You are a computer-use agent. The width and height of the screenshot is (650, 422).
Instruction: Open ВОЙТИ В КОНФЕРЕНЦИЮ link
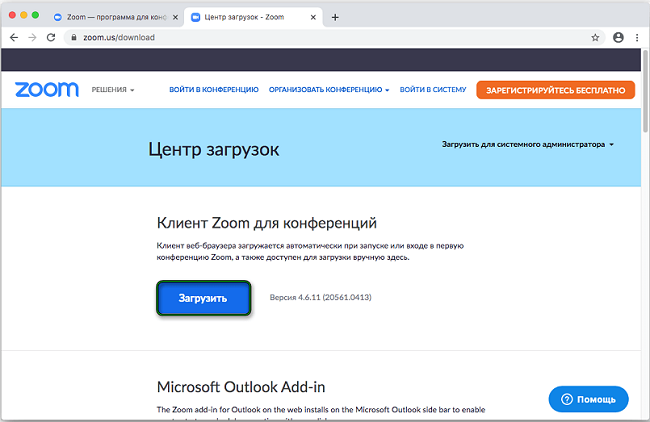(x=214, y=90)
